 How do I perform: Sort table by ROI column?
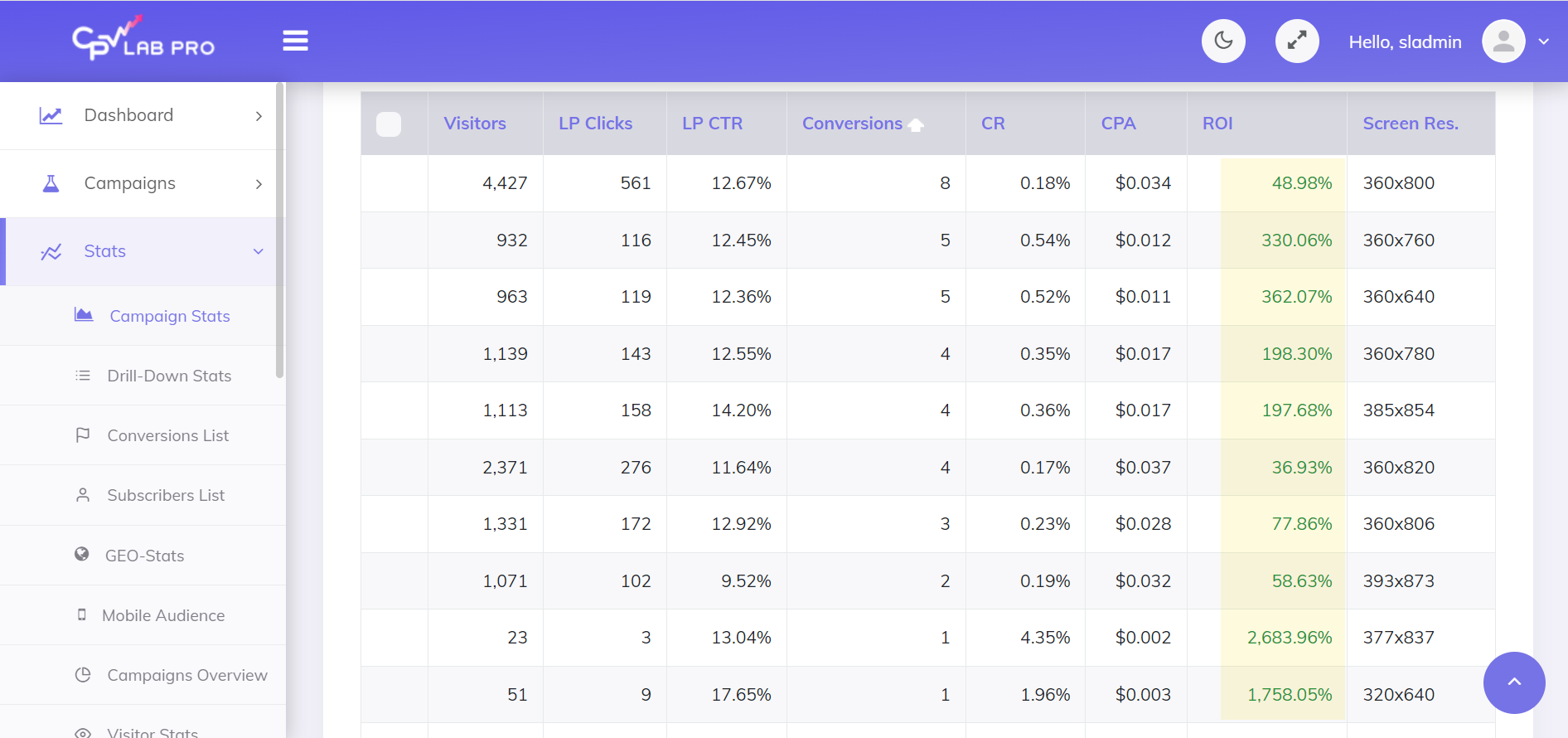[1217, 124]
